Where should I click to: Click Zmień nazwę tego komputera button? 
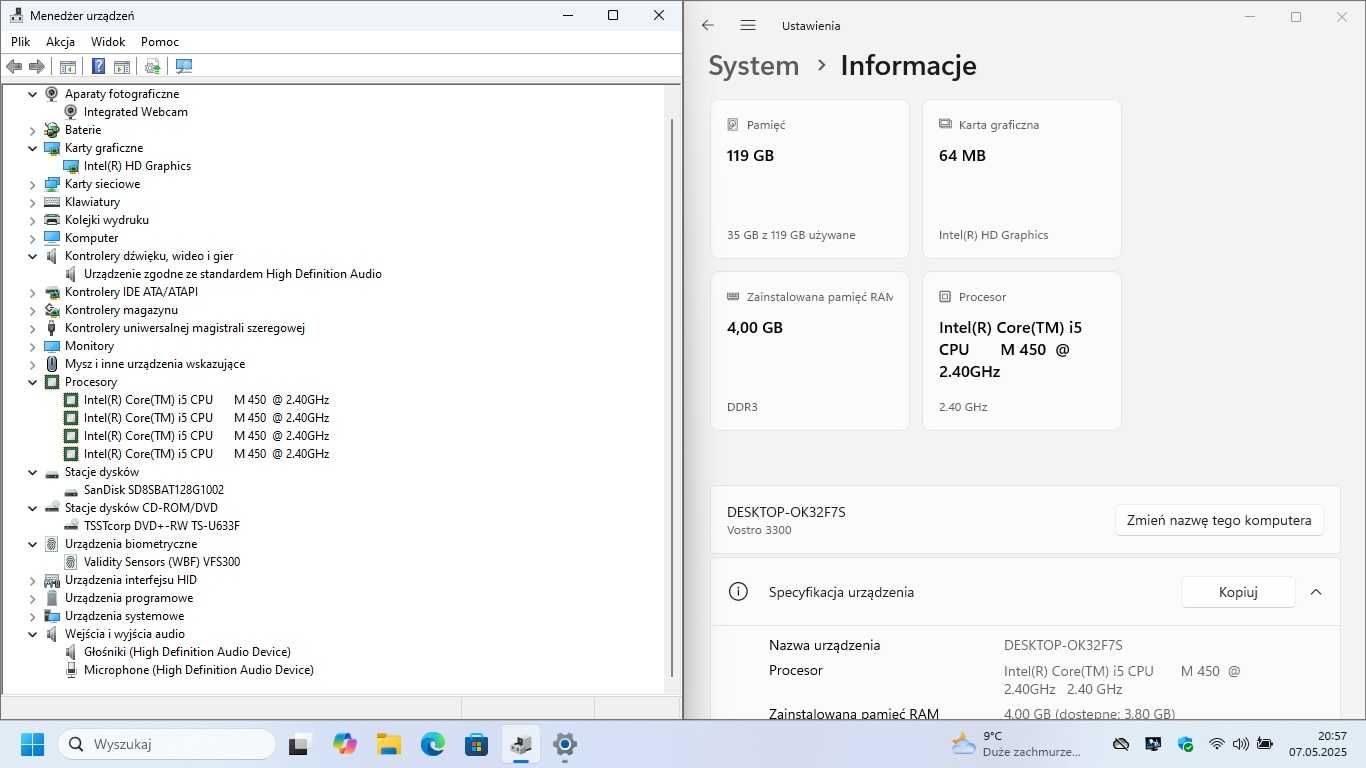(1219, 520)
